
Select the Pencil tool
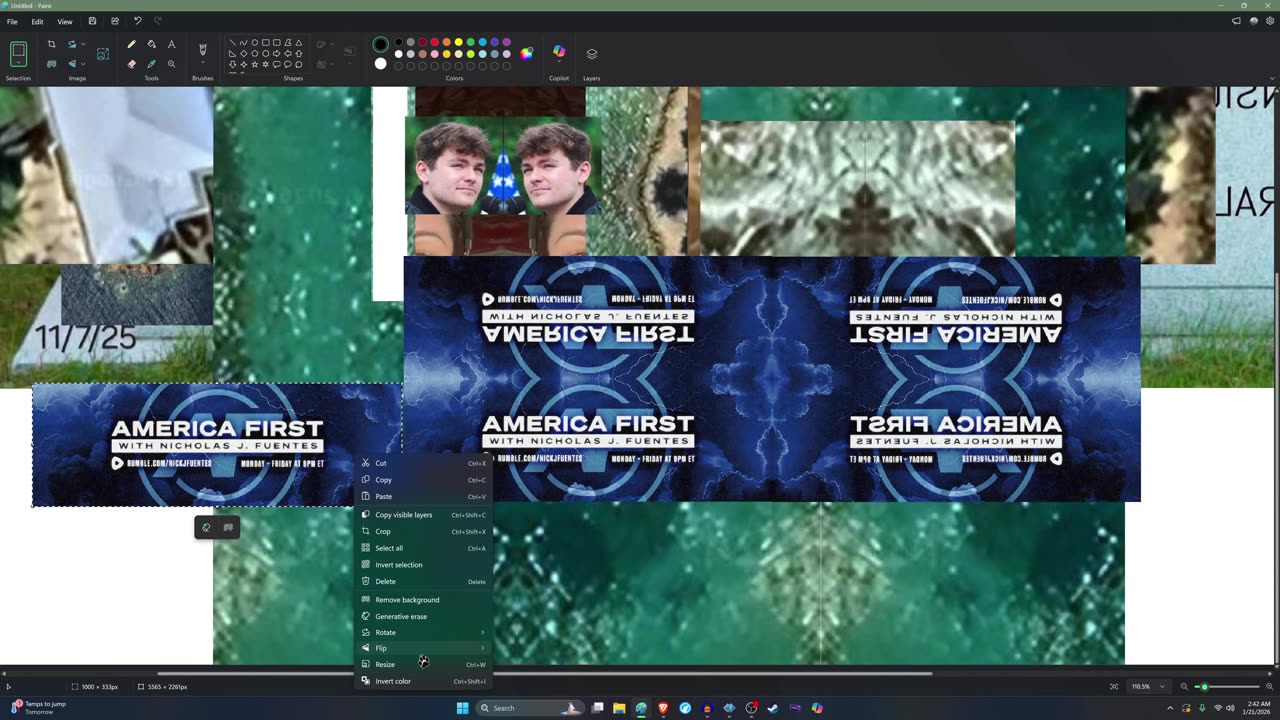(x=131, y=44)
